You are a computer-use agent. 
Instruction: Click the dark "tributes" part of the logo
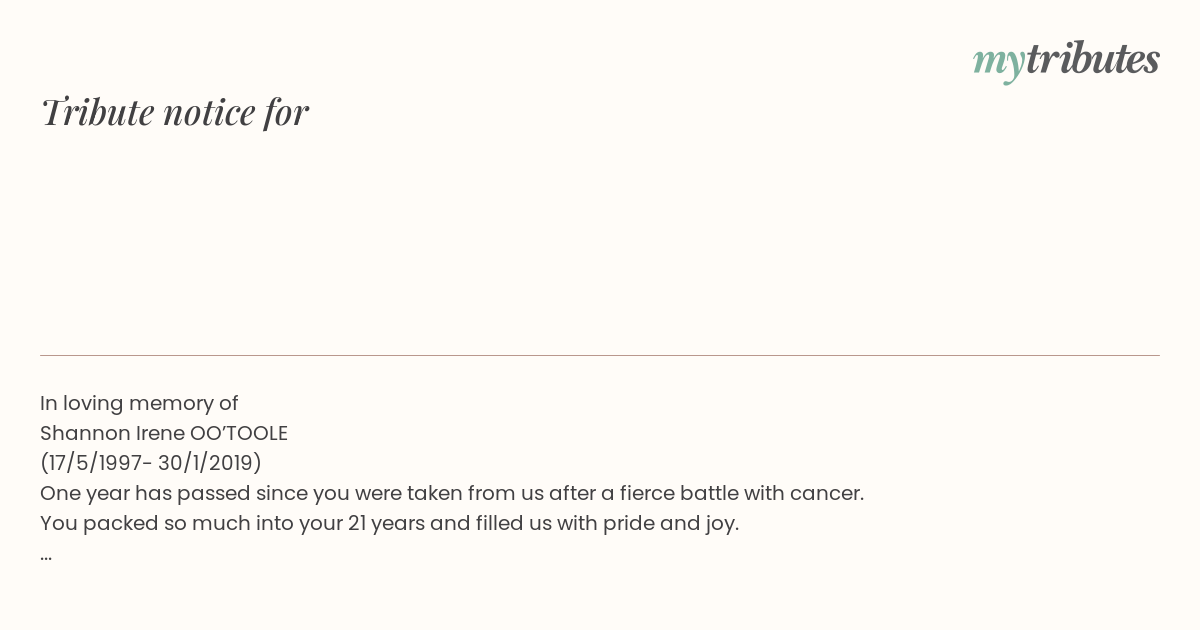point(1092,60)
